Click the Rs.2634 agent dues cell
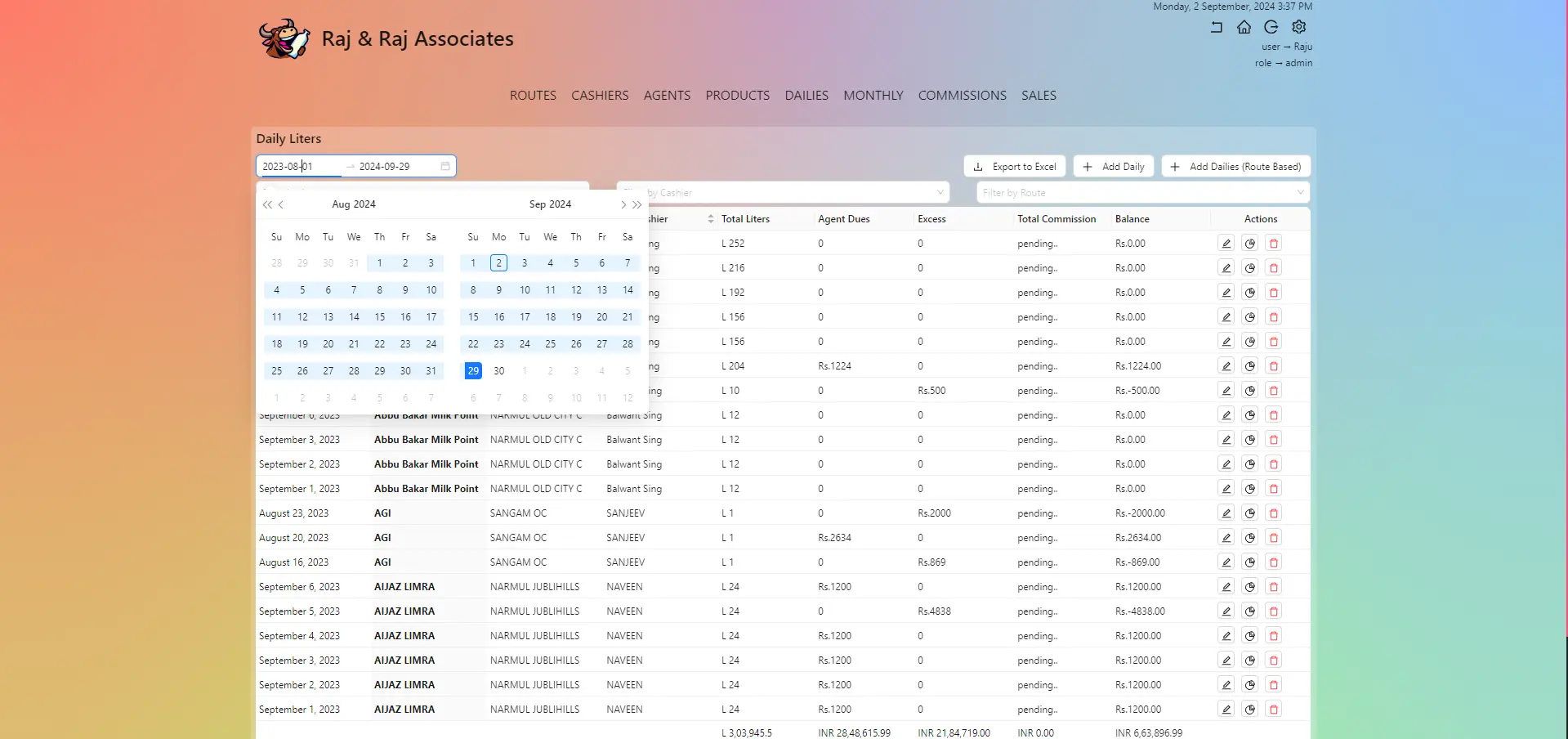Screen dimensions: 1568x739 pos(834,538)
